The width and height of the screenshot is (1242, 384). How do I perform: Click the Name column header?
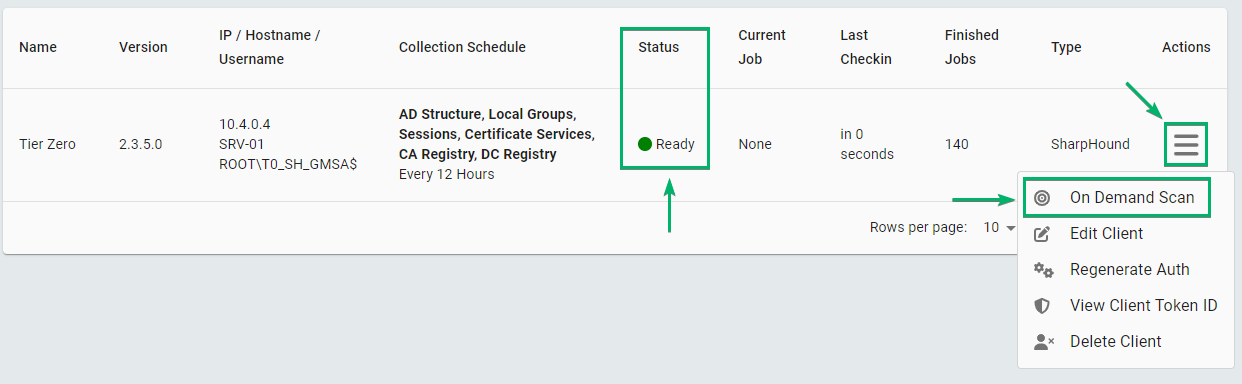[38, 47]
